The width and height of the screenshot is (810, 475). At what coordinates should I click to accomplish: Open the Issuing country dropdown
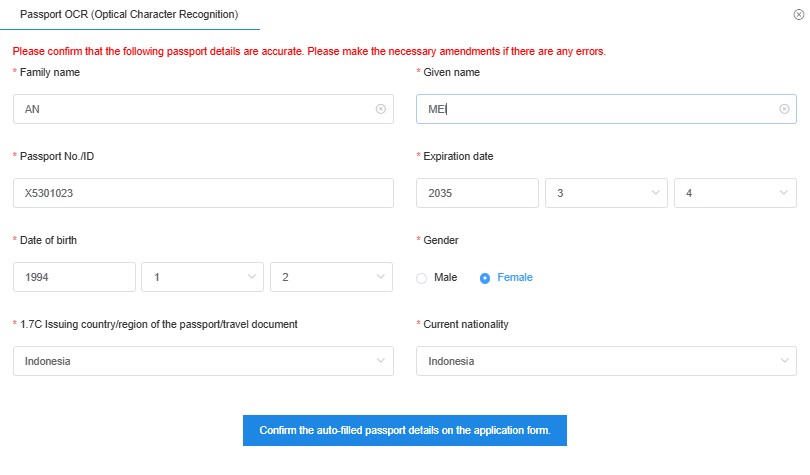pos(203,361)
